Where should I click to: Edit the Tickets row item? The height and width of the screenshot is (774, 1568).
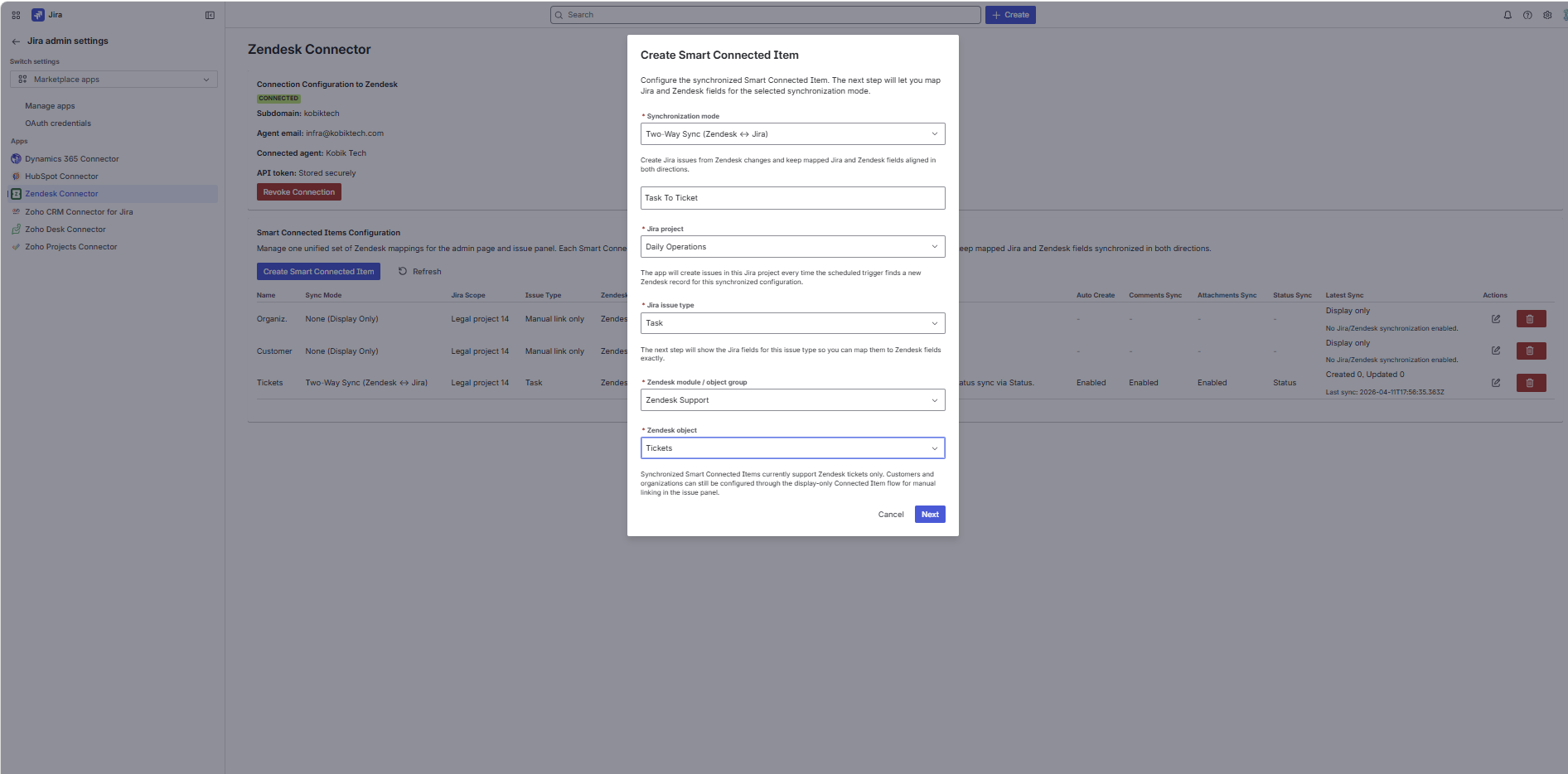(1496, 383)
